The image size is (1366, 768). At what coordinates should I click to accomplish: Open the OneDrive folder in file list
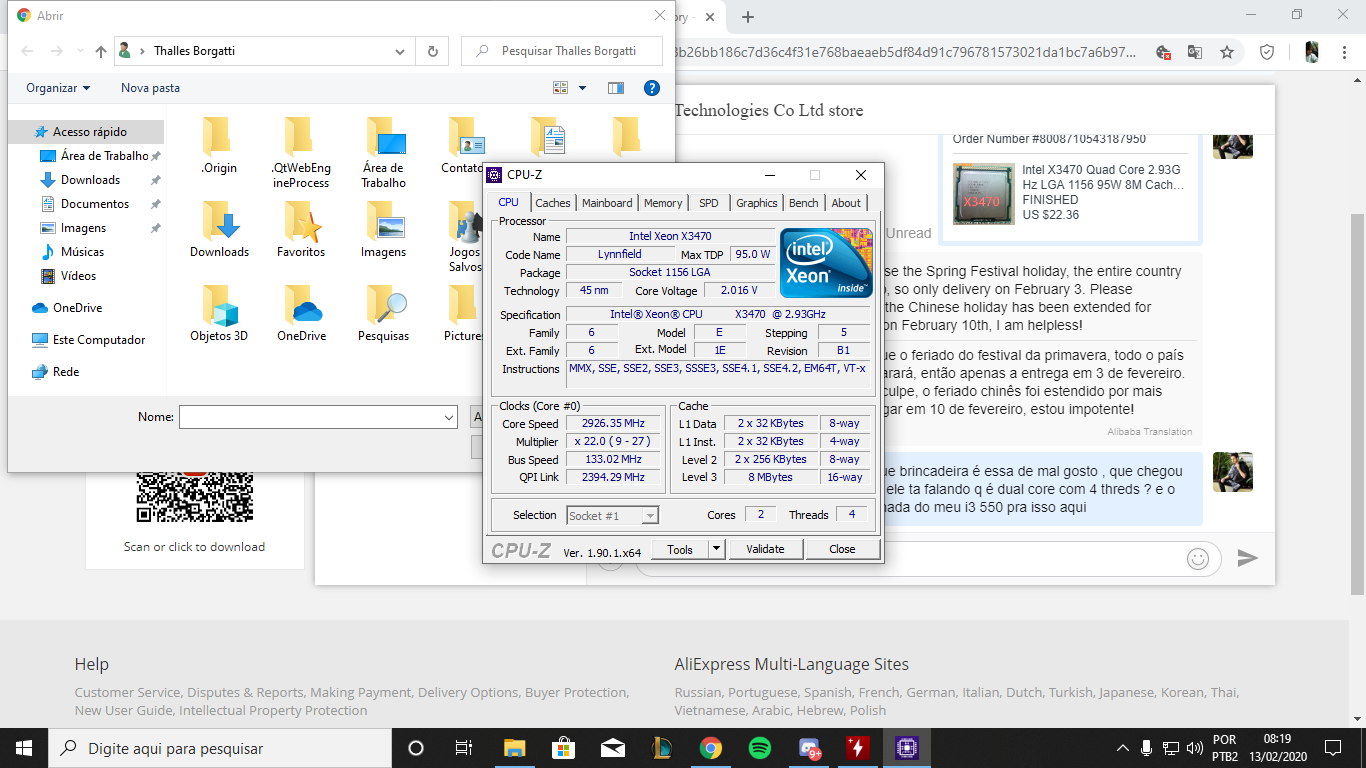tap(301, 313)
